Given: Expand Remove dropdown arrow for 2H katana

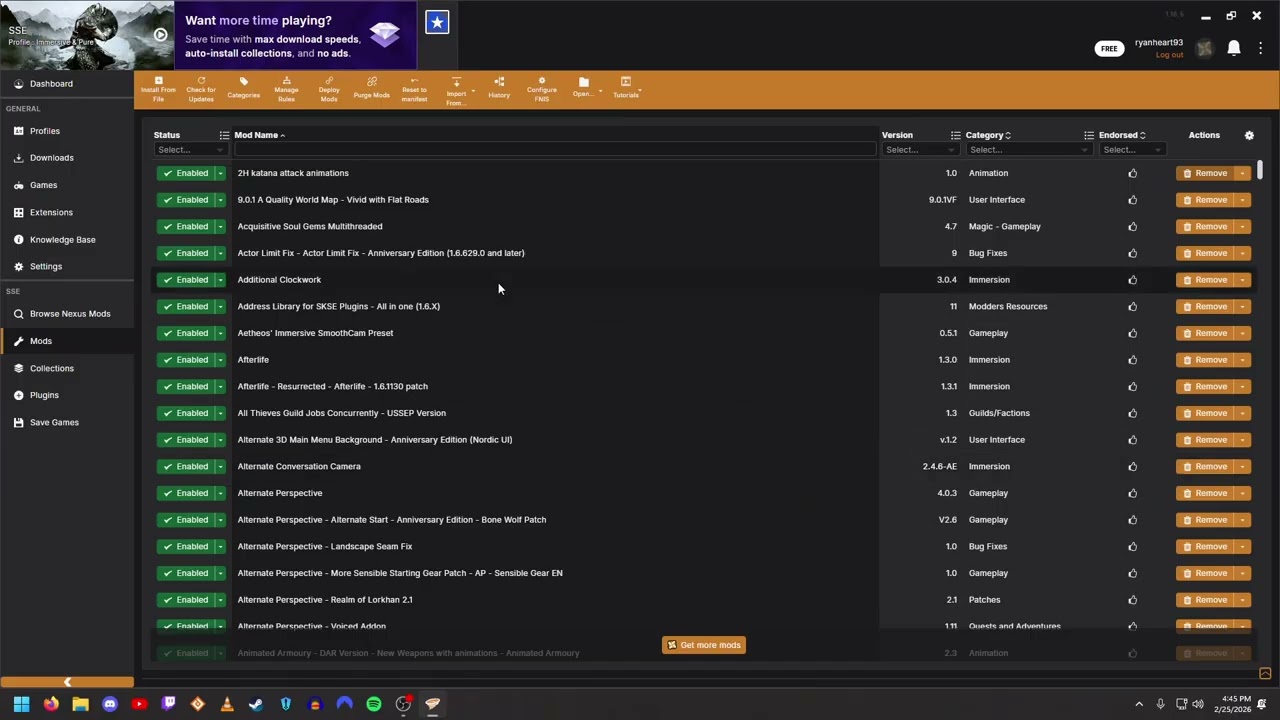Looking at the screenshot, I should [x=1242, y=173].
